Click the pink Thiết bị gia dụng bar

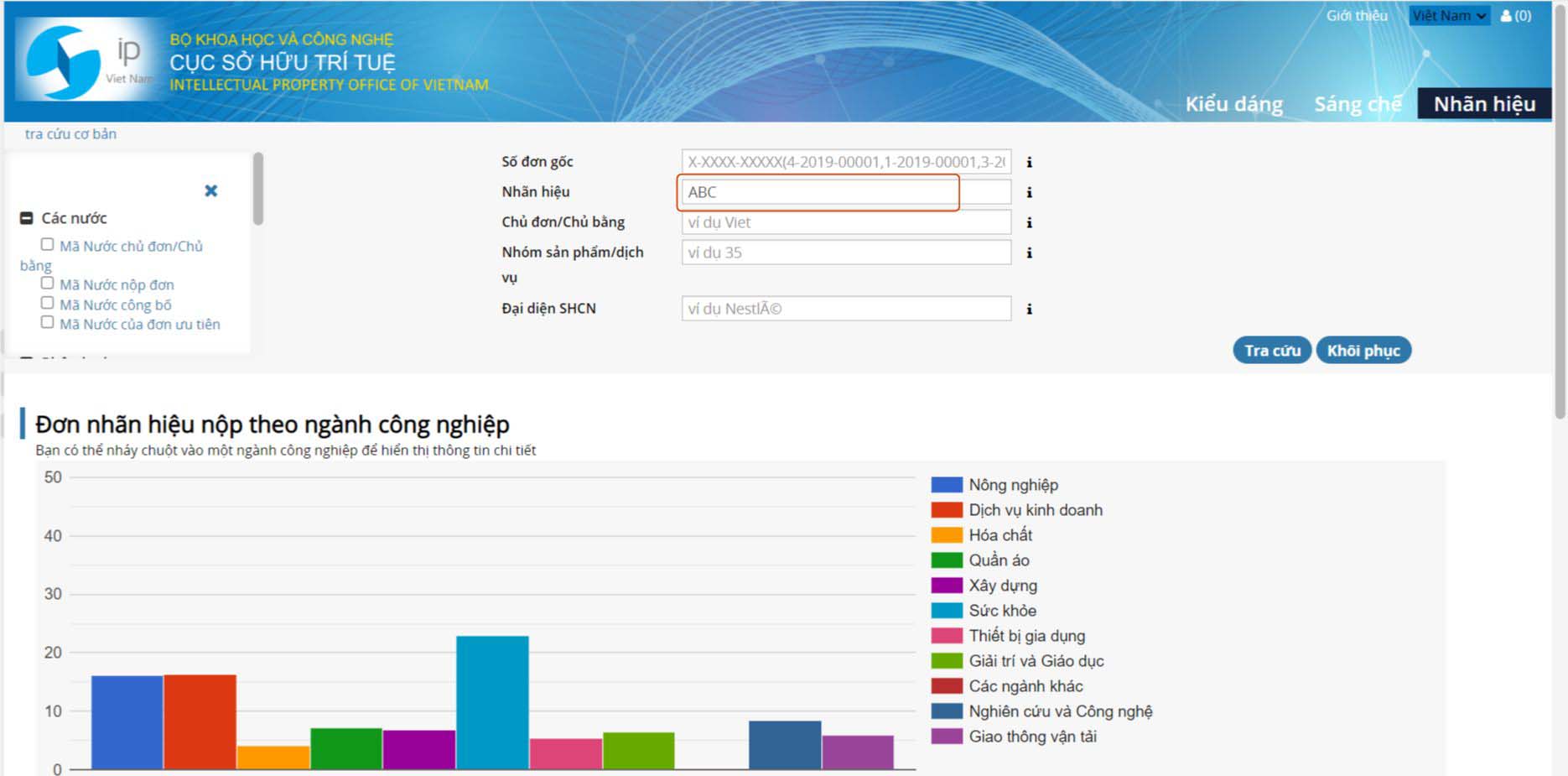(566, 753)
